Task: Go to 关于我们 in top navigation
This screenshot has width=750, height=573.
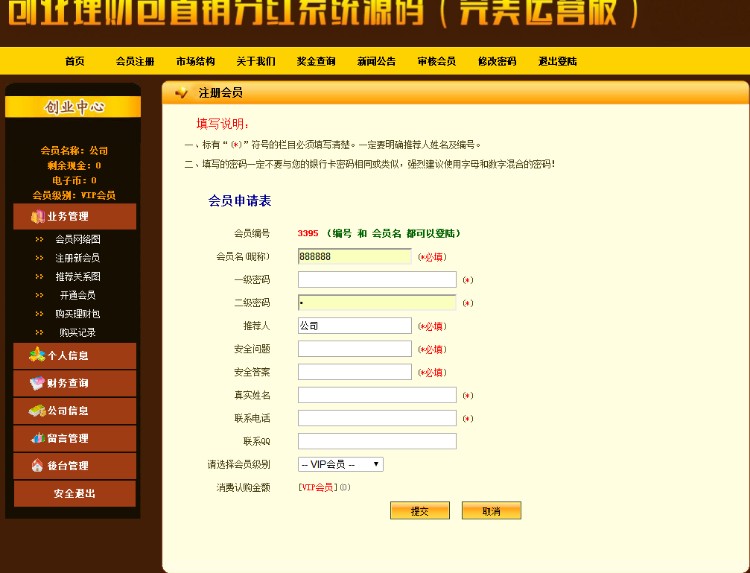Action: [x=256, y=61]
